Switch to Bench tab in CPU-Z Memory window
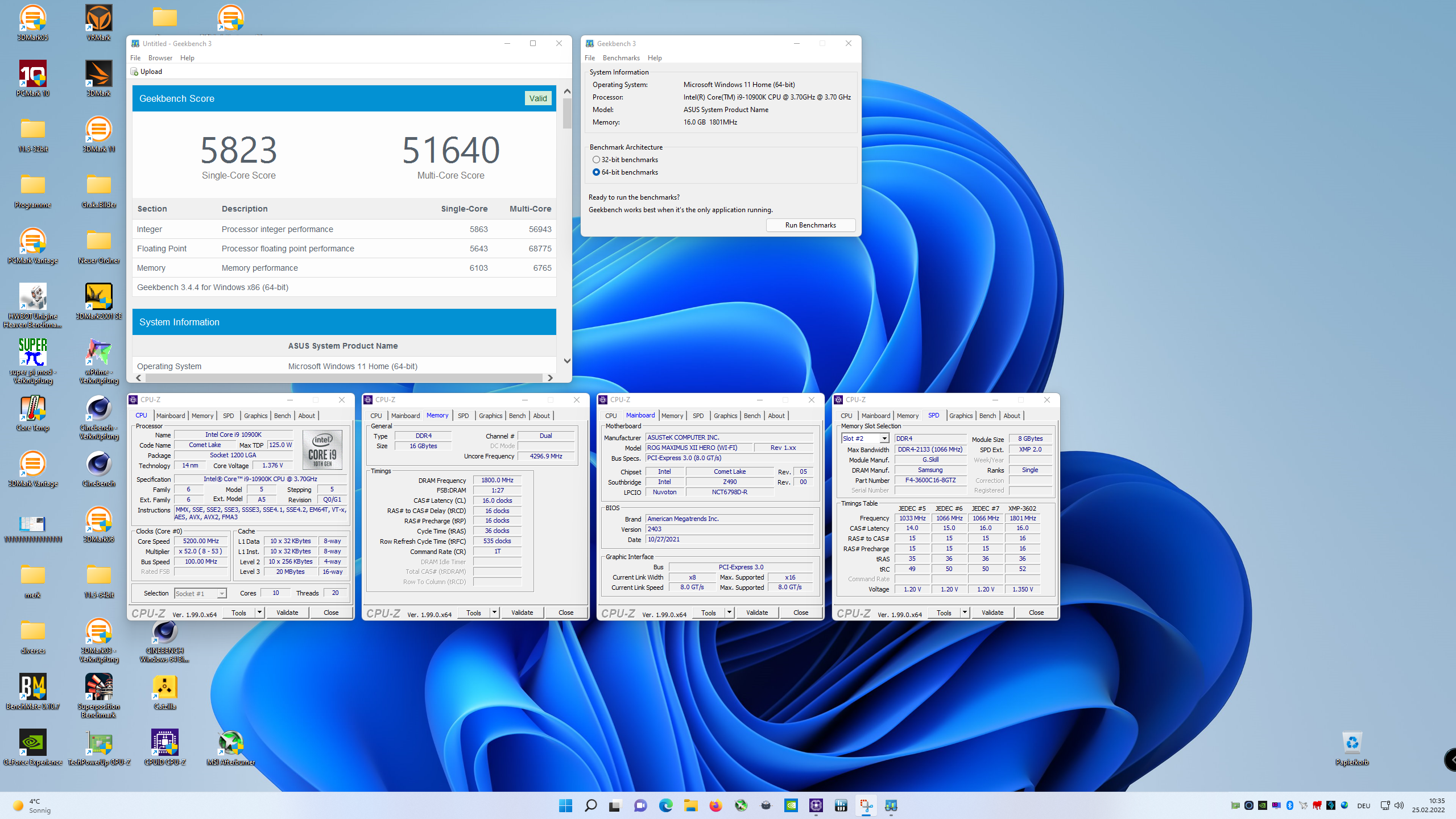This screenshot has height=819, width=1456. pos(517,416)
